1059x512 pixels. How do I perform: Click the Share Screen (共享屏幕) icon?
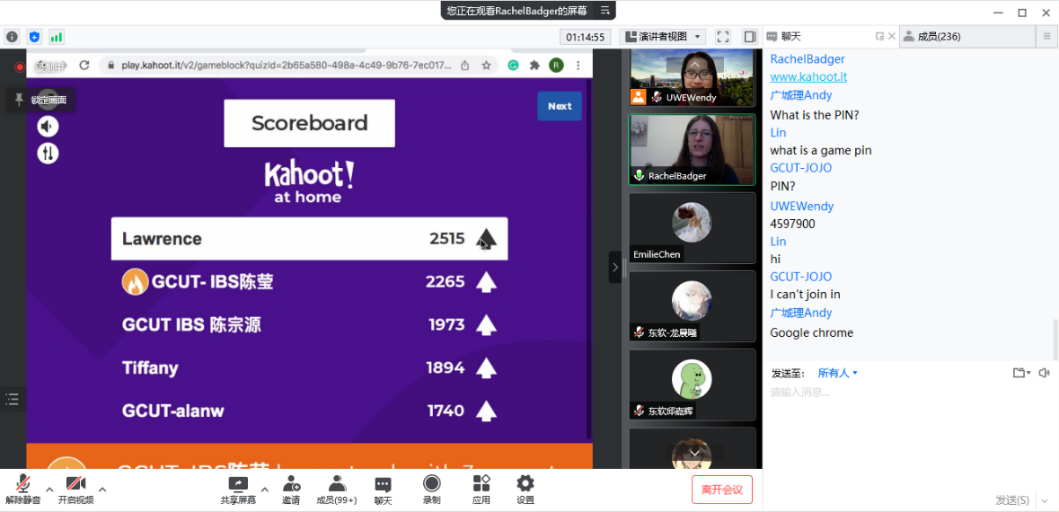click(238, 484)
